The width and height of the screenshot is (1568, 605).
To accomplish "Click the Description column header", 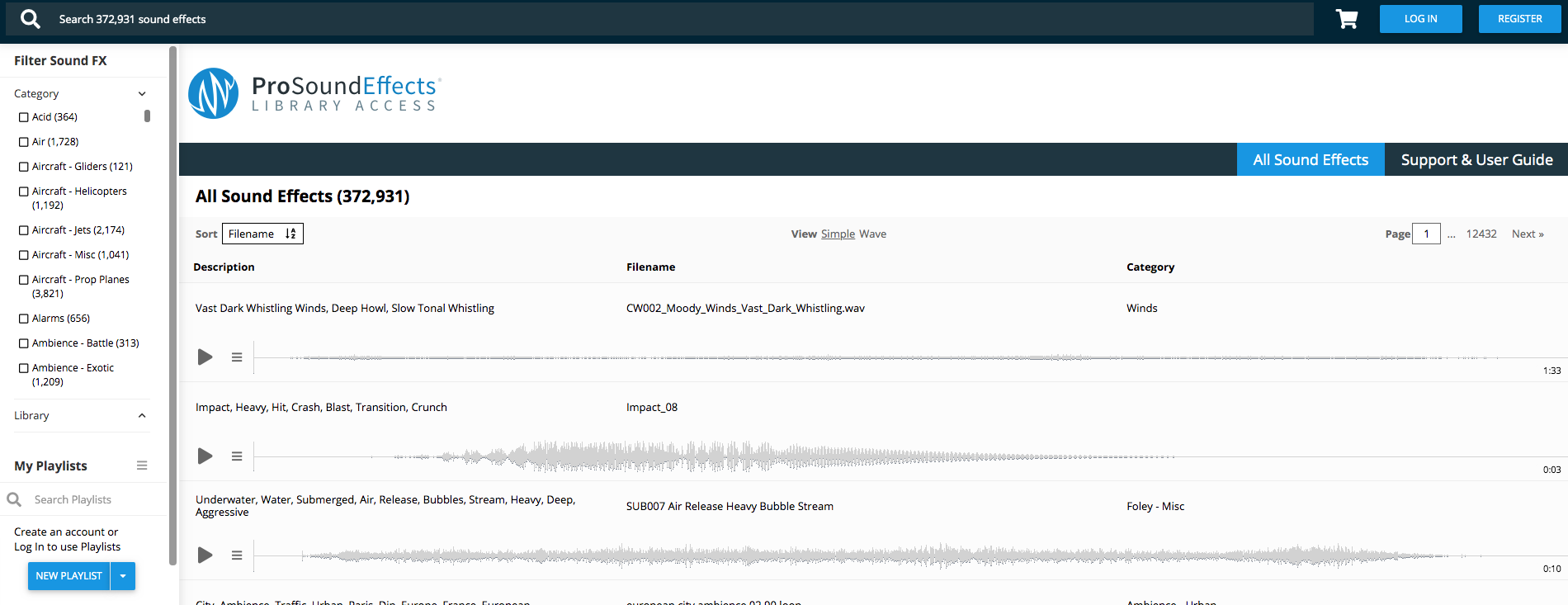I will coord(224,267).
